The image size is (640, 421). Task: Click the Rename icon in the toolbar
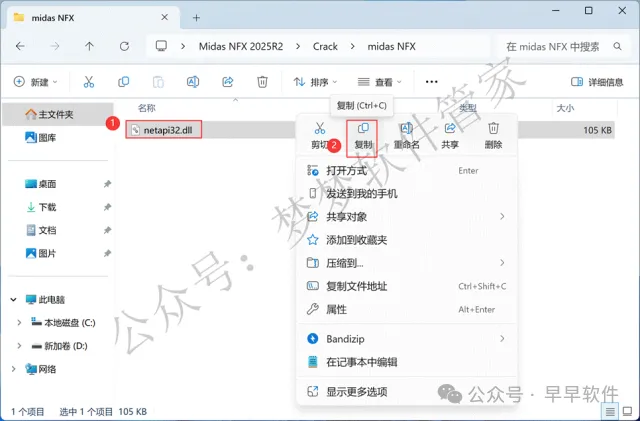(193, 82)
